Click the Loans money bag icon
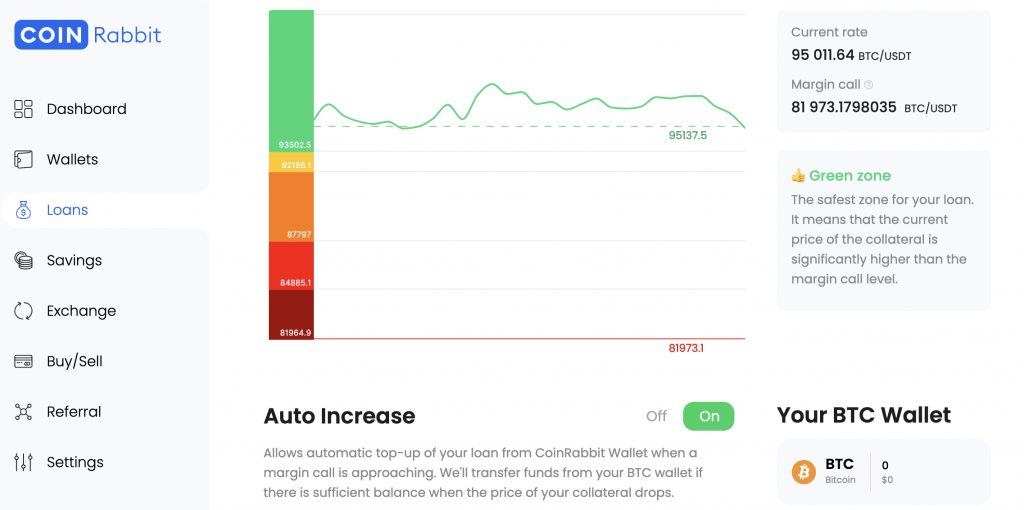Screen dimensions: 1024x510 [x=24, y=210]
